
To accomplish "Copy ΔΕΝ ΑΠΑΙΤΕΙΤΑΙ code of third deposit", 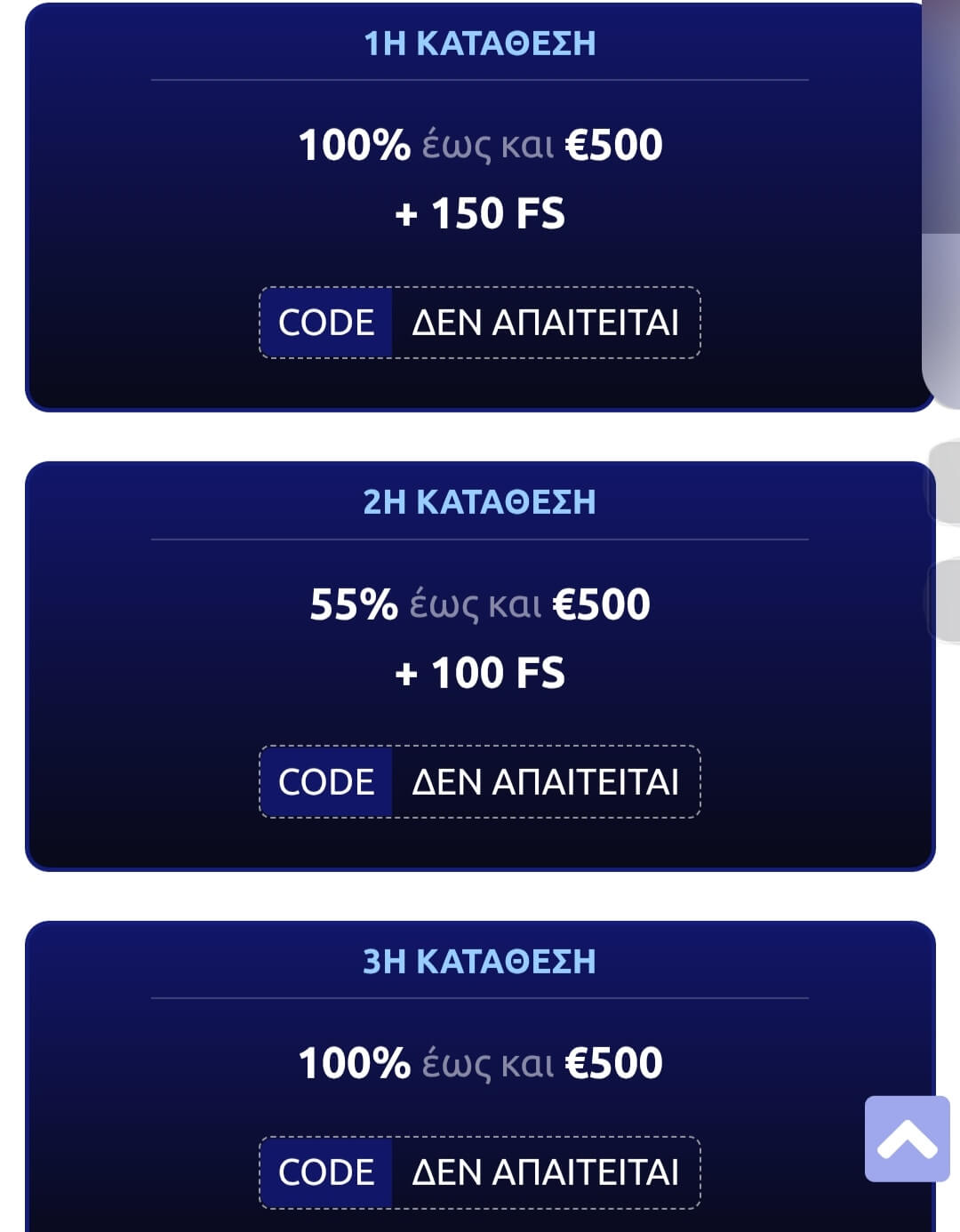I will click(x=546, y=1172).
